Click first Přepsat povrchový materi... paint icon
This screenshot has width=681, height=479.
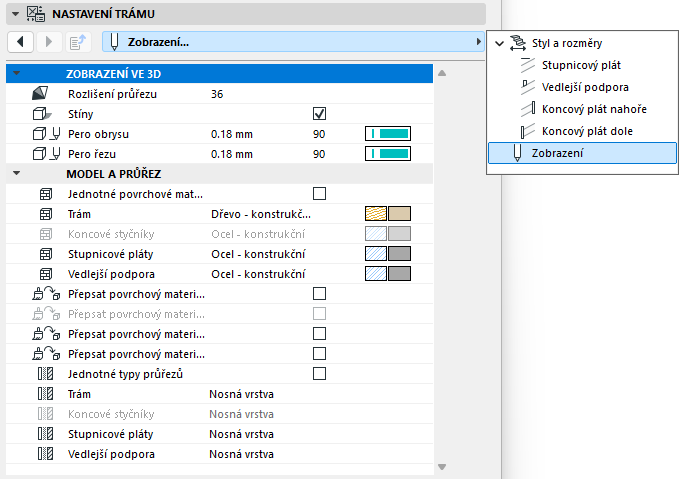tap(46, 294)
